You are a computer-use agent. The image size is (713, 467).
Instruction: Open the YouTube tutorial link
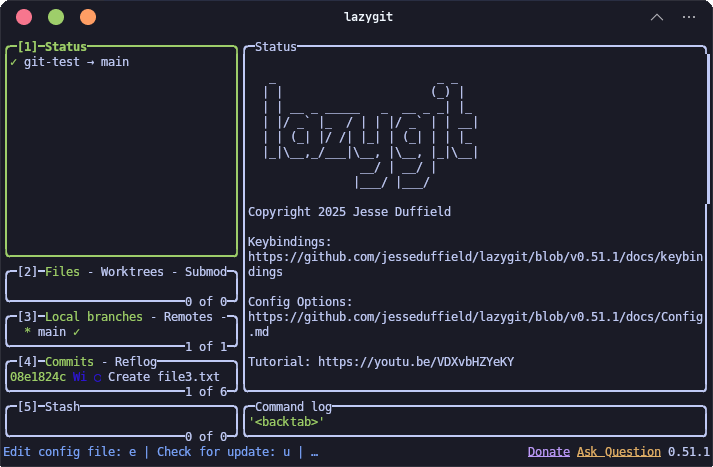point(416,362)
